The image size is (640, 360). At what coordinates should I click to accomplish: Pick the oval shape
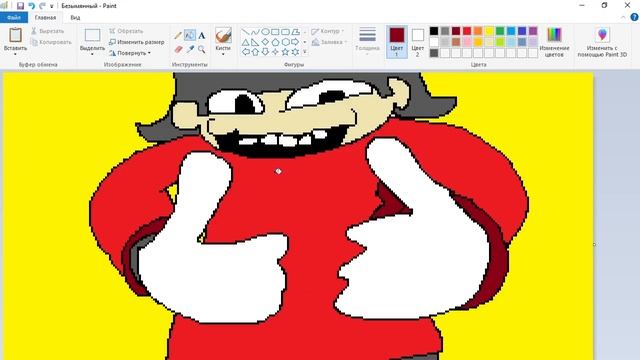(x=265, y=31)
